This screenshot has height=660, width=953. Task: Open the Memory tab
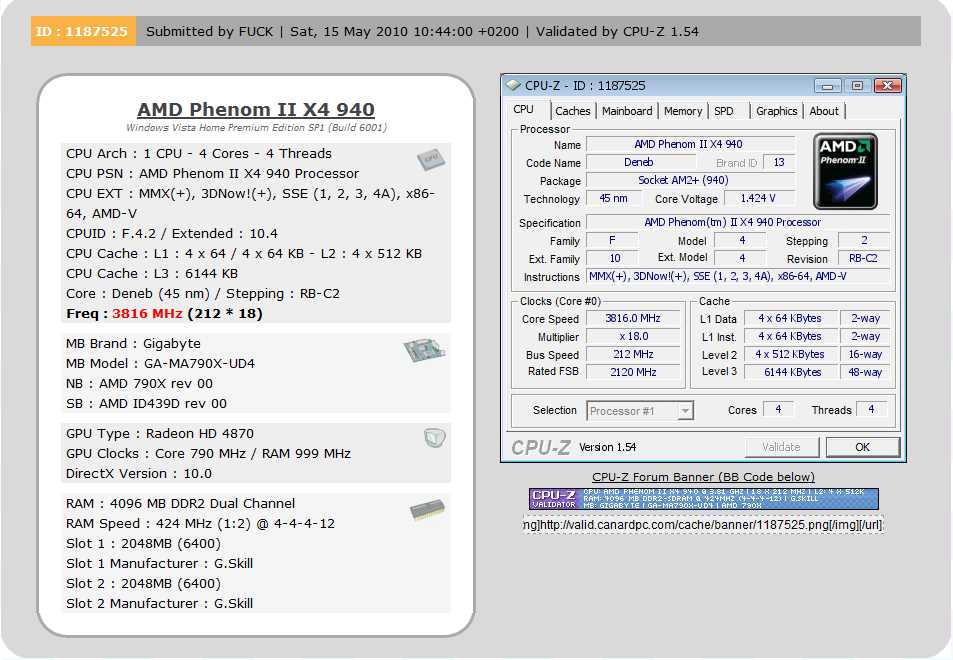click(x=683, y=111)
